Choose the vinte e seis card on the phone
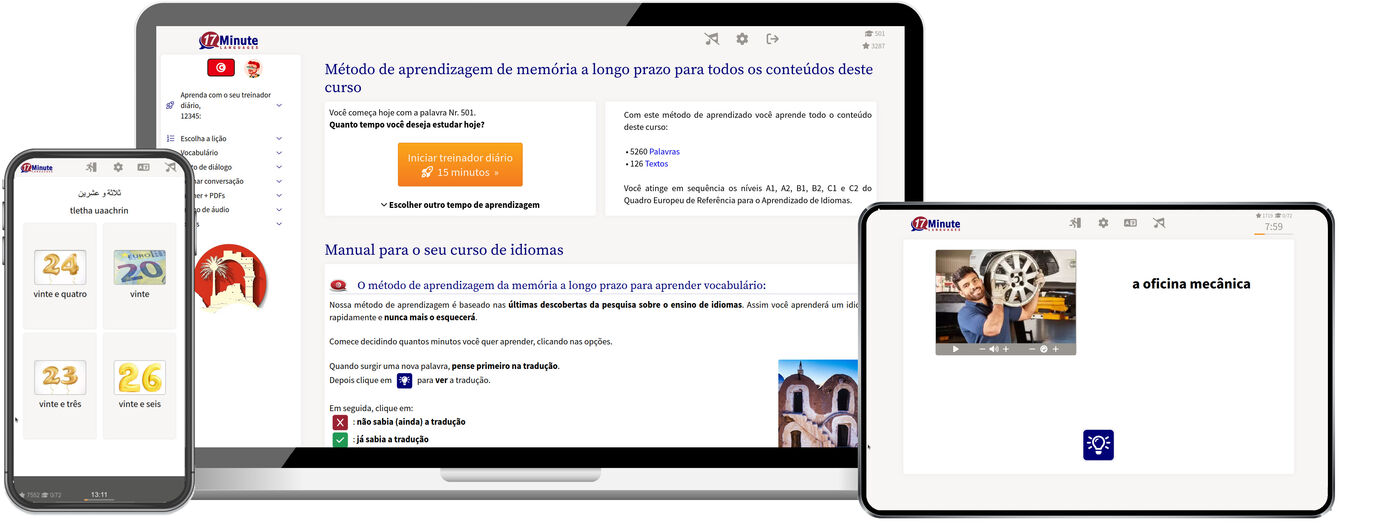 (140, 385)
